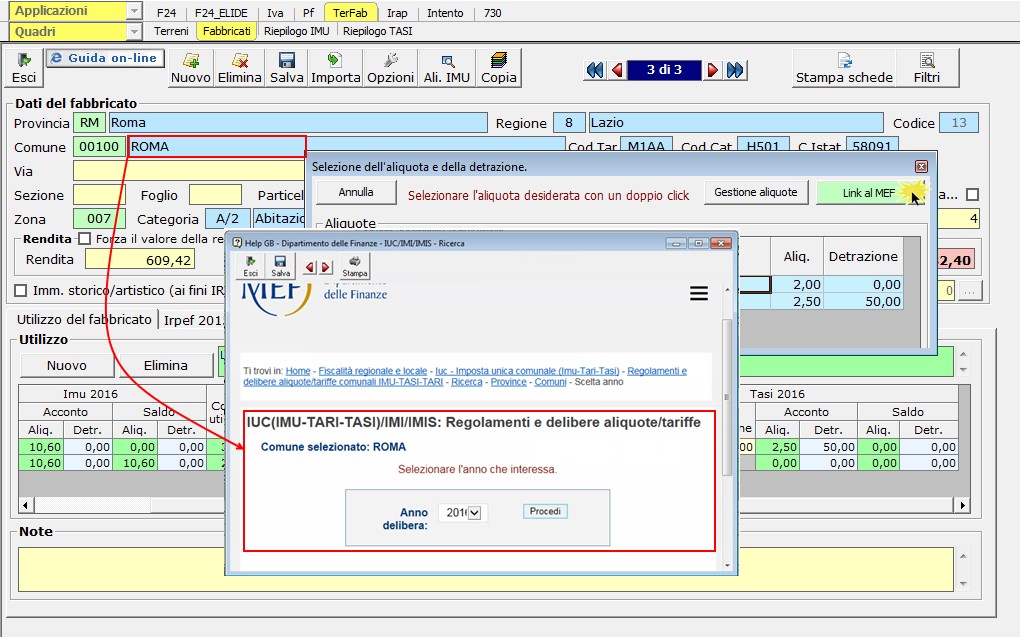Viewport: 1020px width, 637px height.
Task: Click the Importa toolbar icon
Action: point(335,68)
